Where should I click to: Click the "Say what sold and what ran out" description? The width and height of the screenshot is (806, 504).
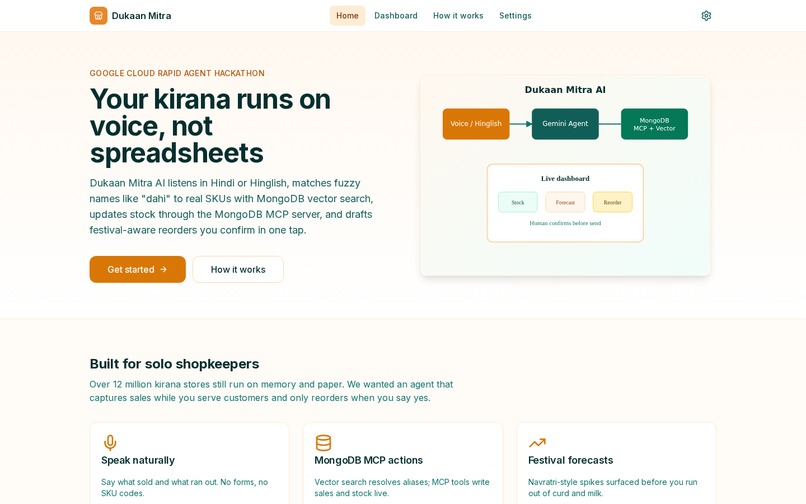[x=185, y=488]
